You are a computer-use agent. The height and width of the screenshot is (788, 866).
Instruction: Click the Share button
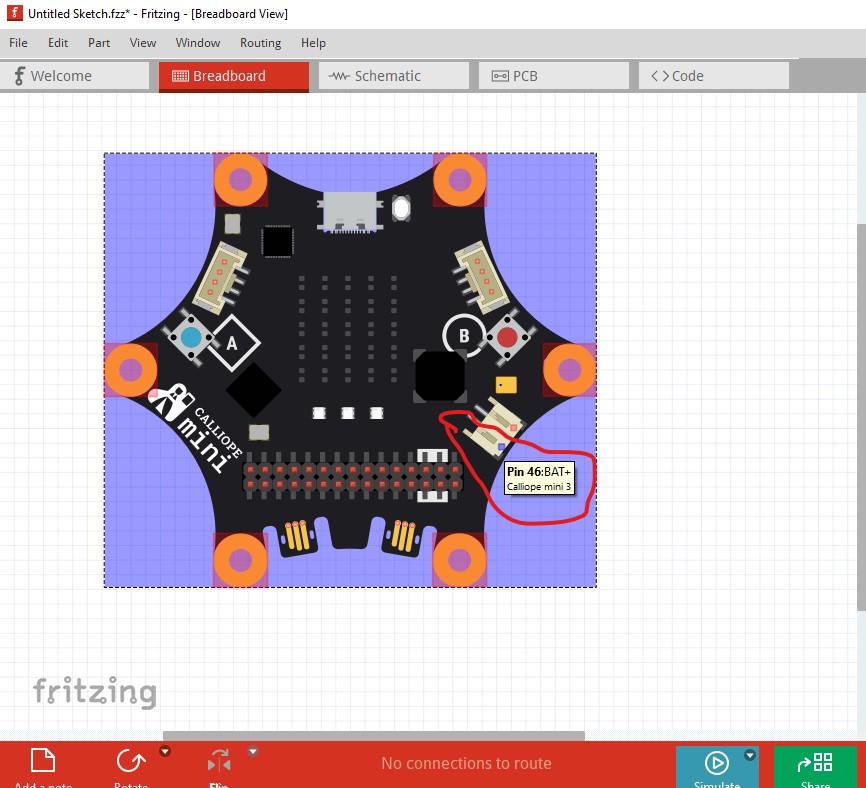tap(815, 766)
